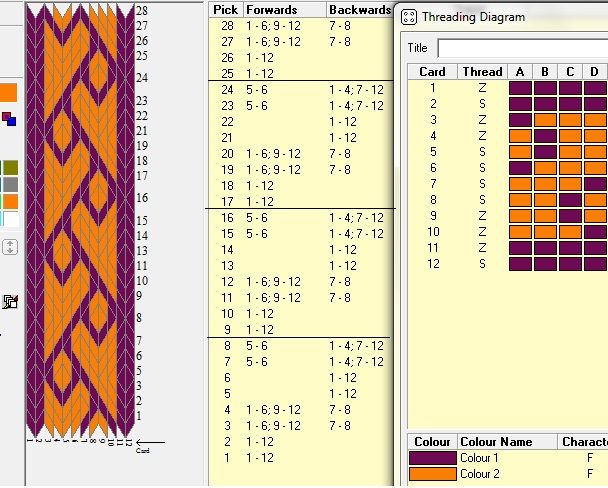608x488 pixels.
Task: Toggle thread direction S for card 7
Action: (482, 184)
